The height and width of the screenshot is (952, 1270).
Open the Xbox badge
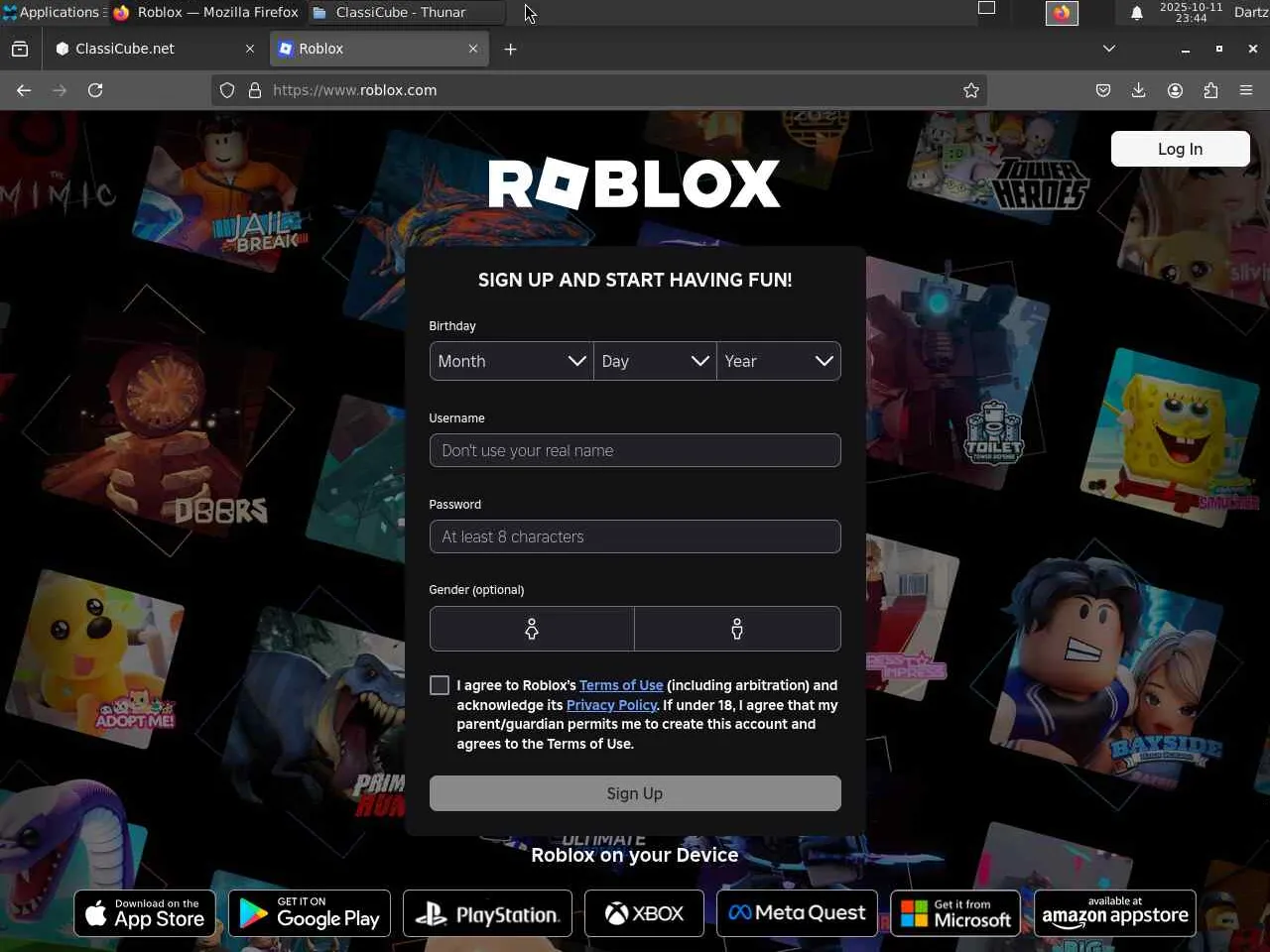[x=644, y=913]
